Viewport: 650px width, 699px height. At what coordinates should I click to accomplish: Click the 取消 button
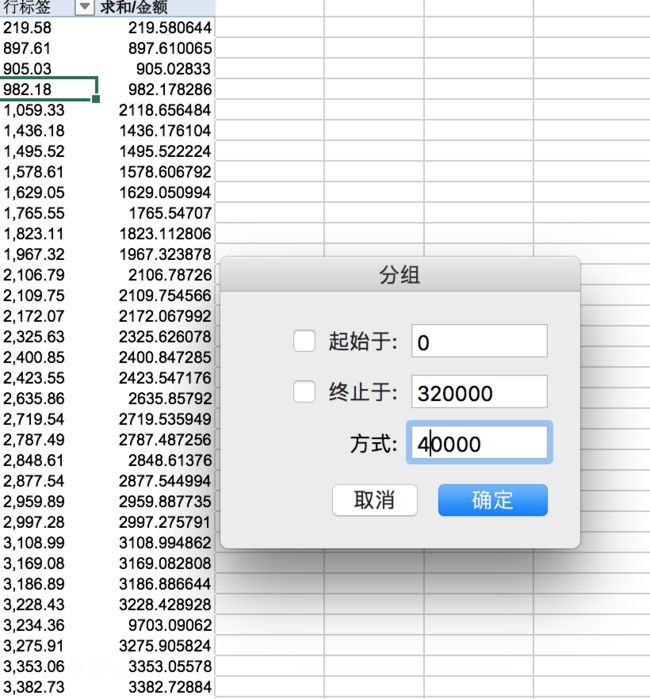374,500
